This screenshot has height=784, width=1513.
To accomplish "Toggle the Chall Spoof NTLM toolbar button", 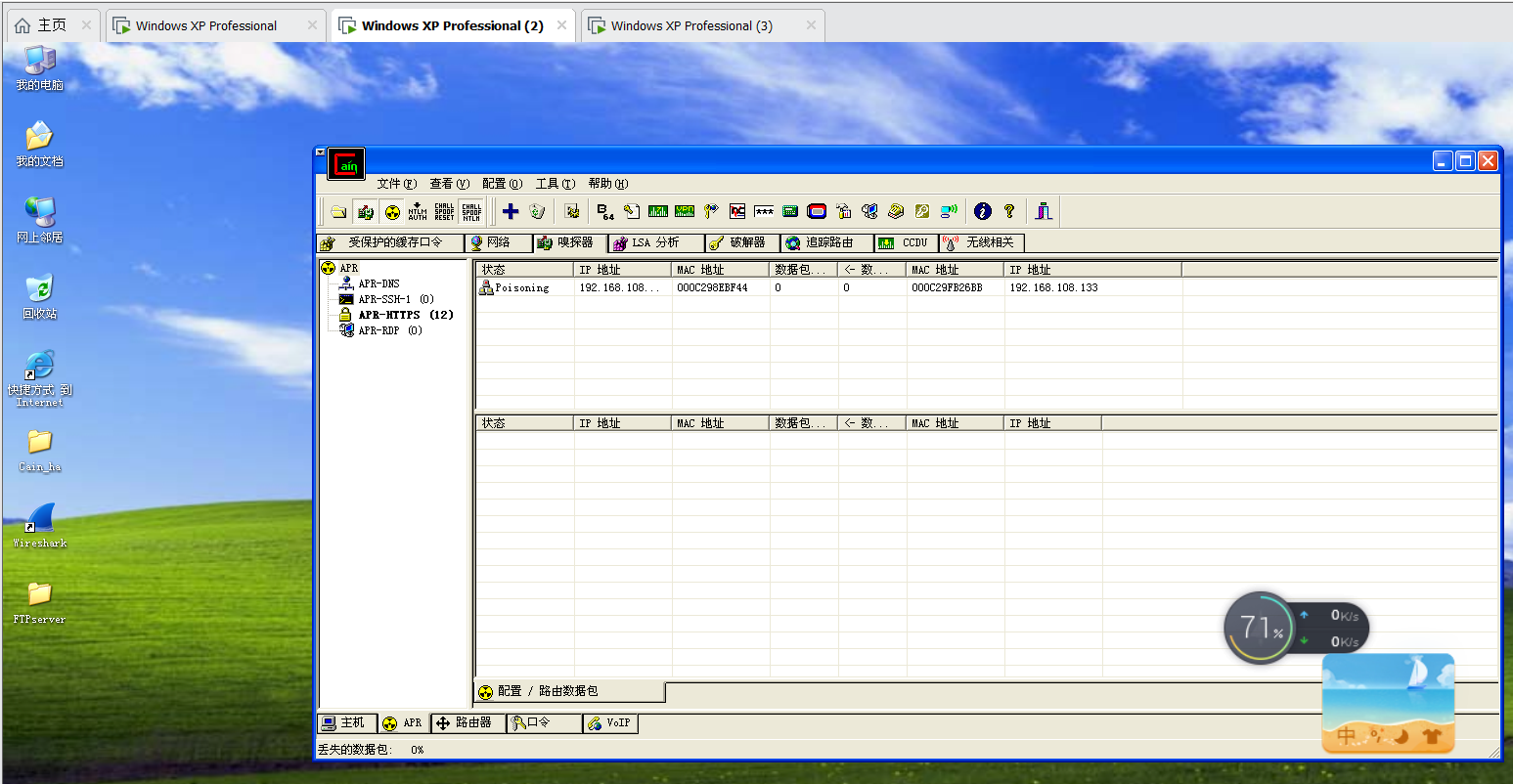I will click(471, 211).
